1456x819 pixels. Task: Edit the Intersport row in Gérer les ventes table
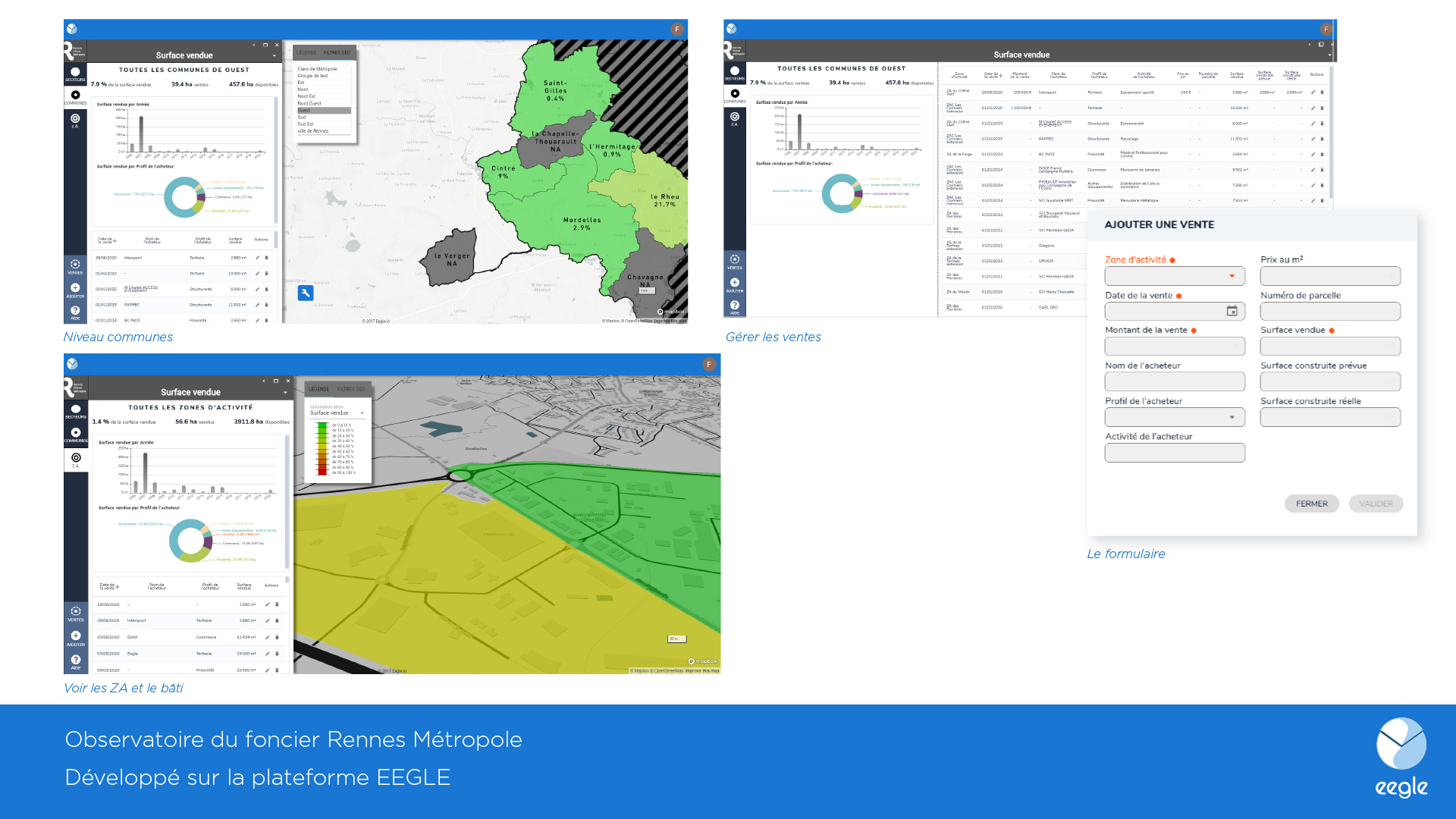click(1313, 93)
